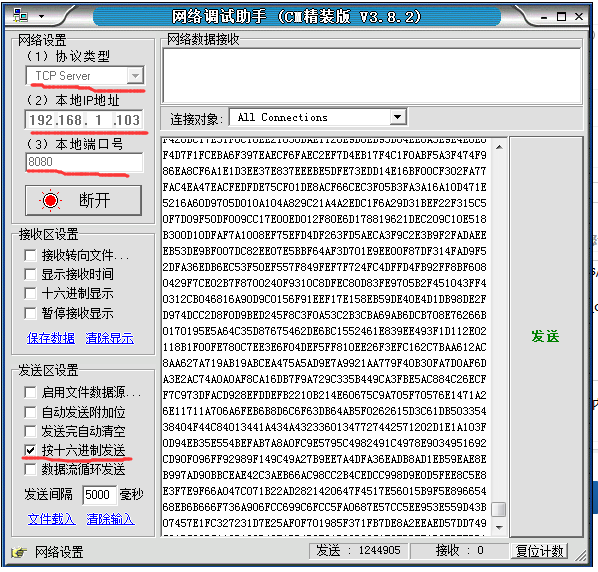Click scroll down arrow of send data area
Image resolution: width=598 pixels, height=572 pixels.
pos(499,528)
